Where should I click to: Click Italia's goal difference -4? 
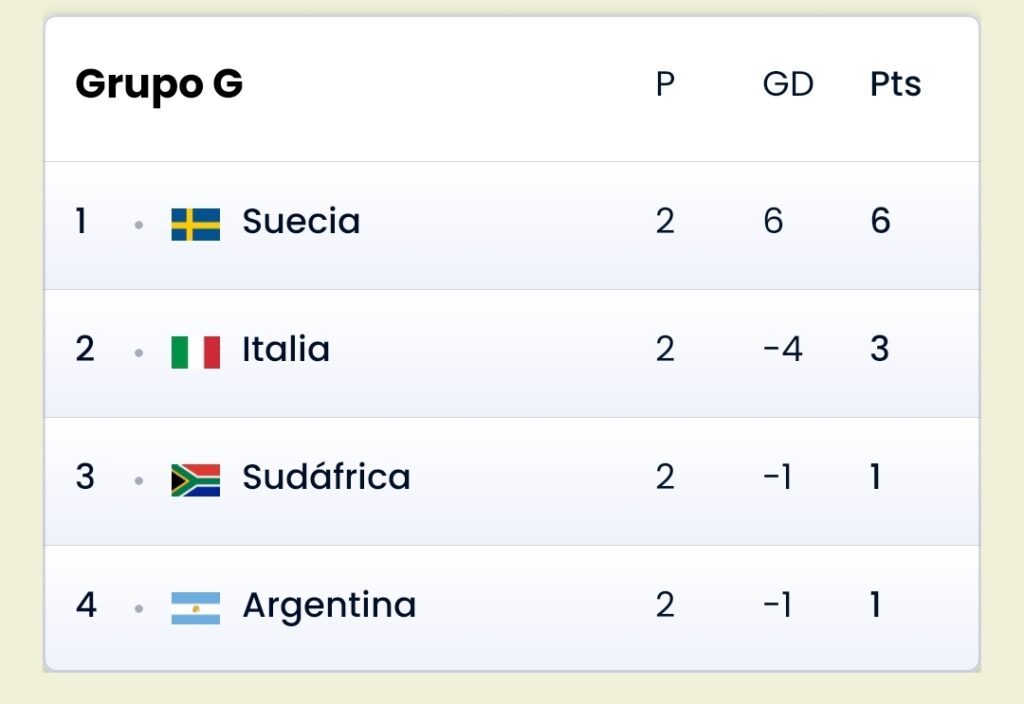(782, 349)
